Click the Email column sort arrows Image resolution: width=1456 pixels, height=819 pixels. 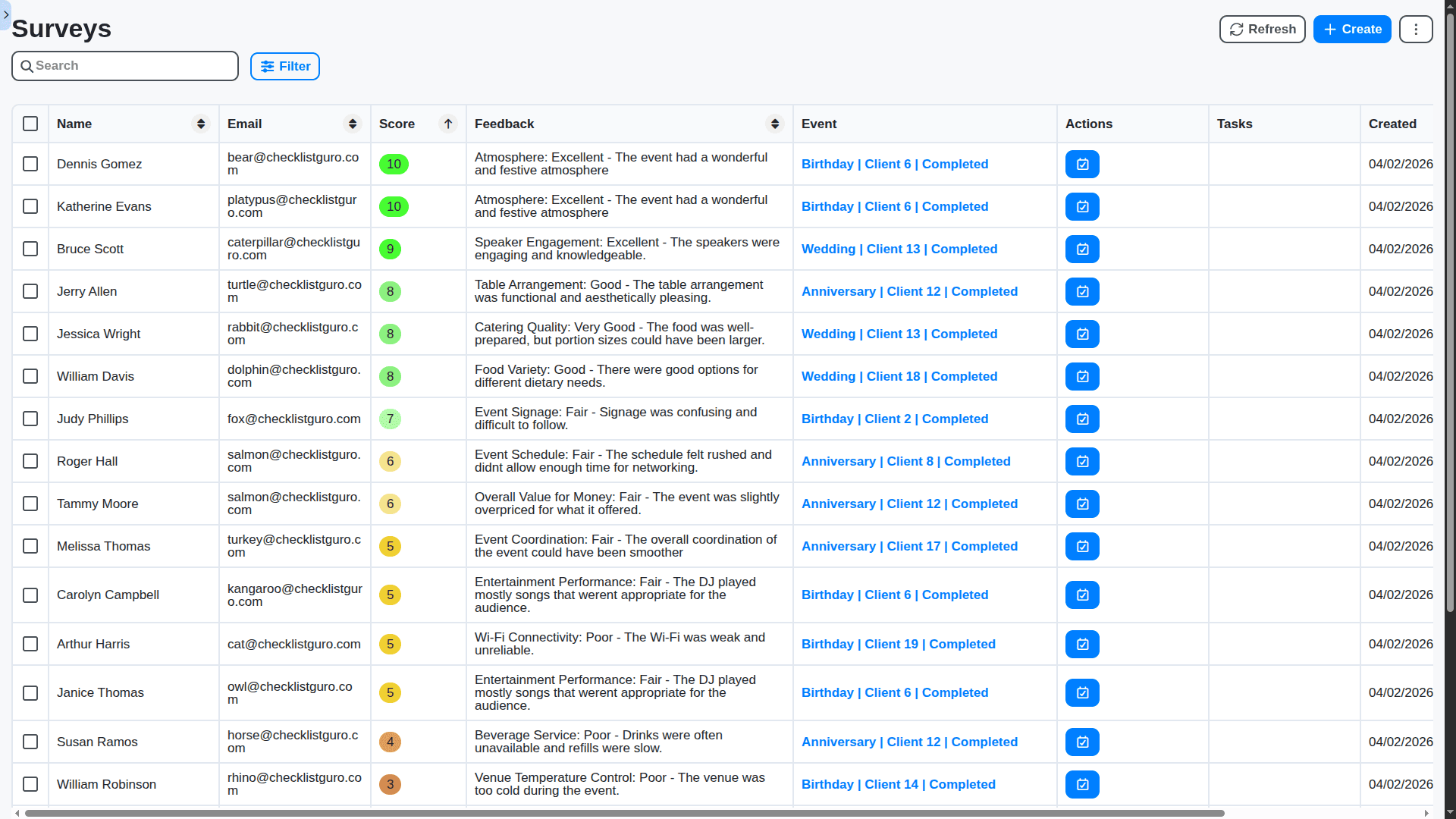tap(352, 124)
